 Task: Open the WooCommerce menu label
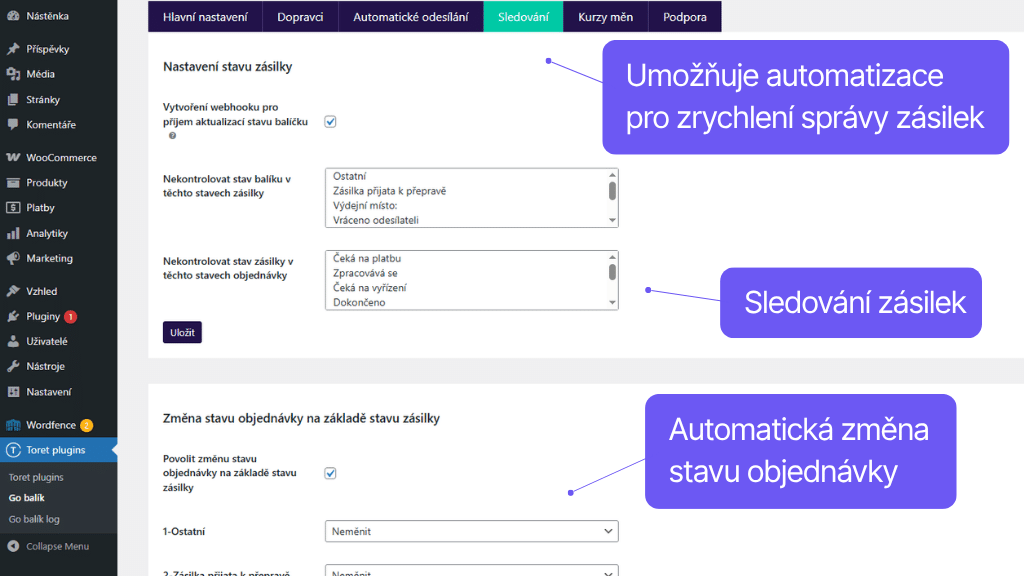(x=61, y=157)
